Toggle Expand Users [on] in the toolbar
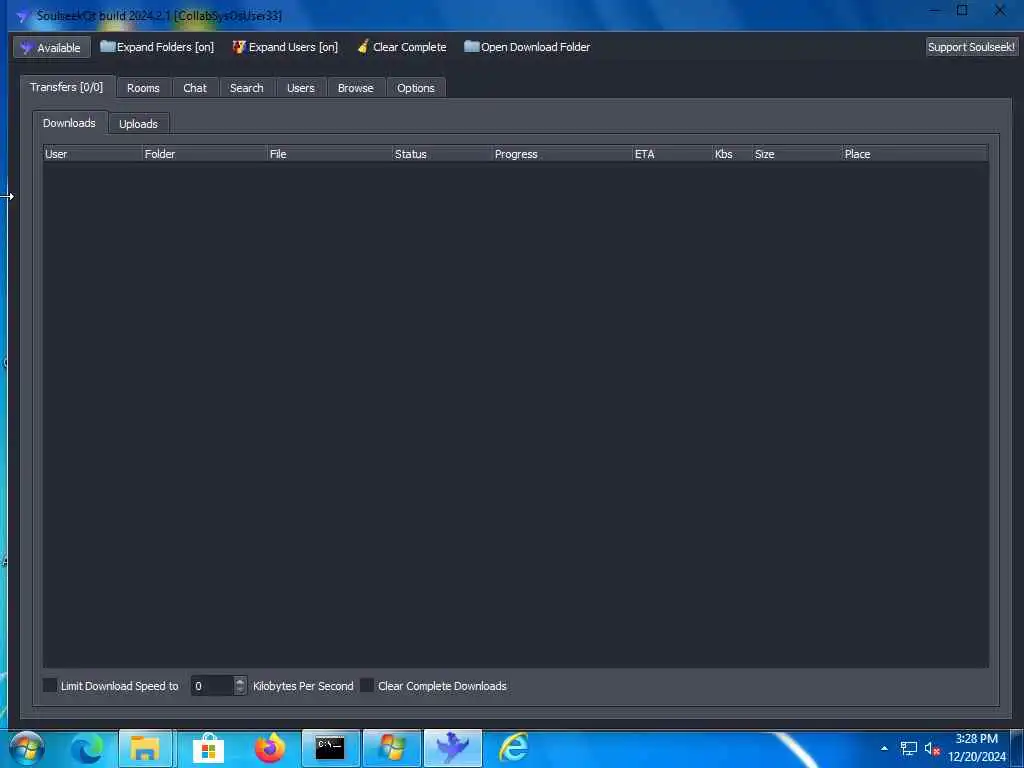The height and width of the screenshot is (768, 1024). (x=285, y=47)
